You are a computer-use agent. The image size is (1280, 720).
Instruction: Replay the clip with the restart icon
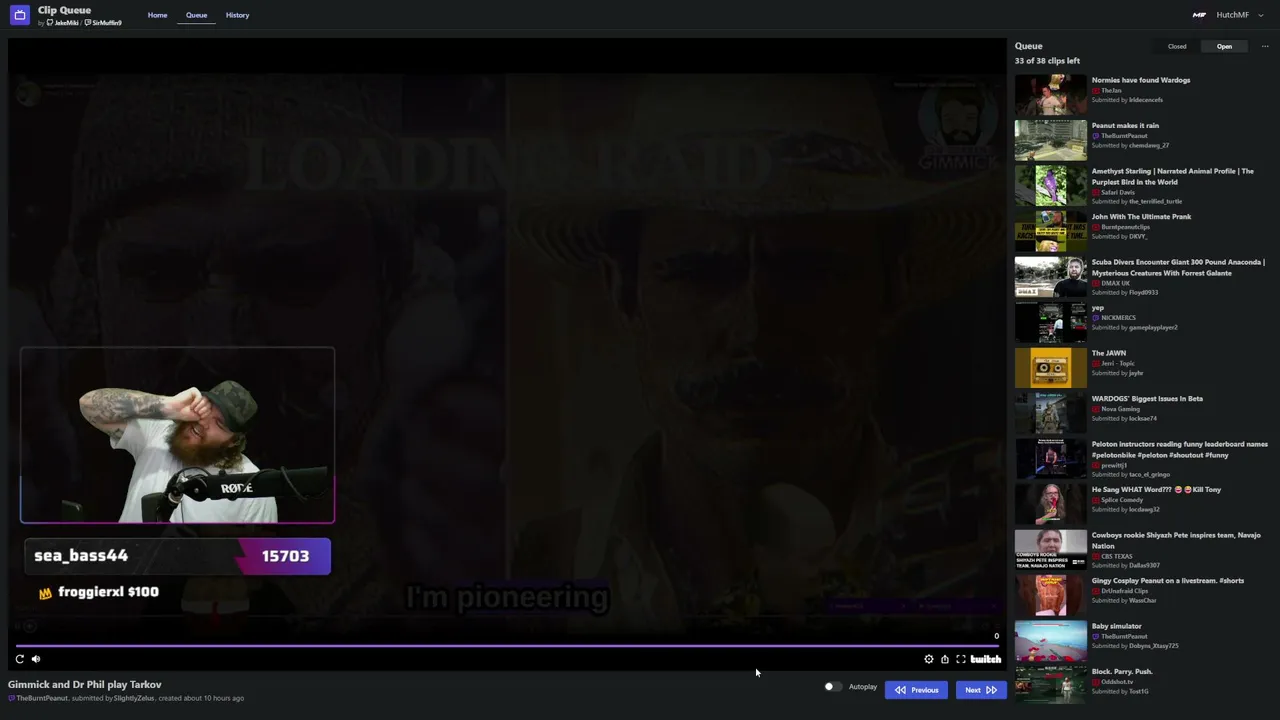(20, 659)
